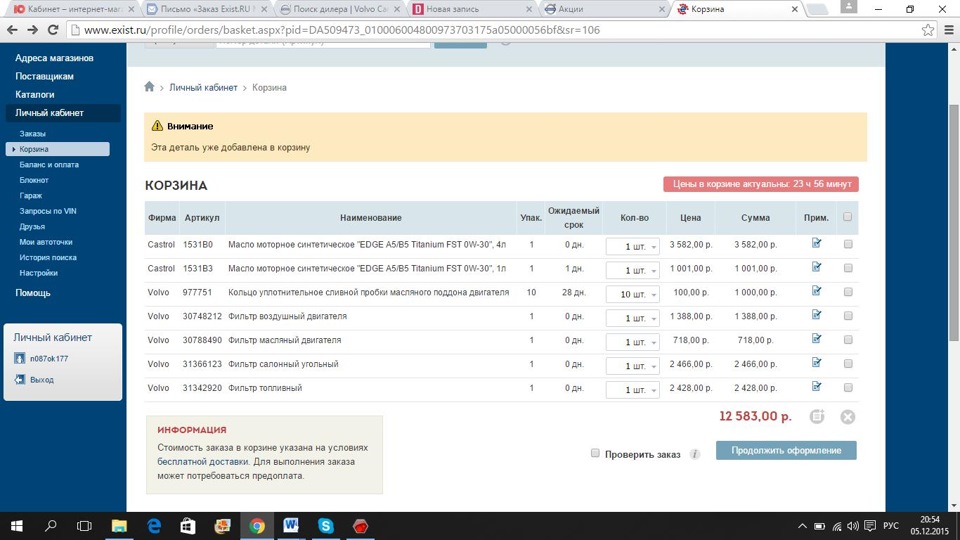The height and width of the screenshot is (540, 960).
Task: Open quantity dropdown for Фильтр топливный
Action: (x=632, y=389)
